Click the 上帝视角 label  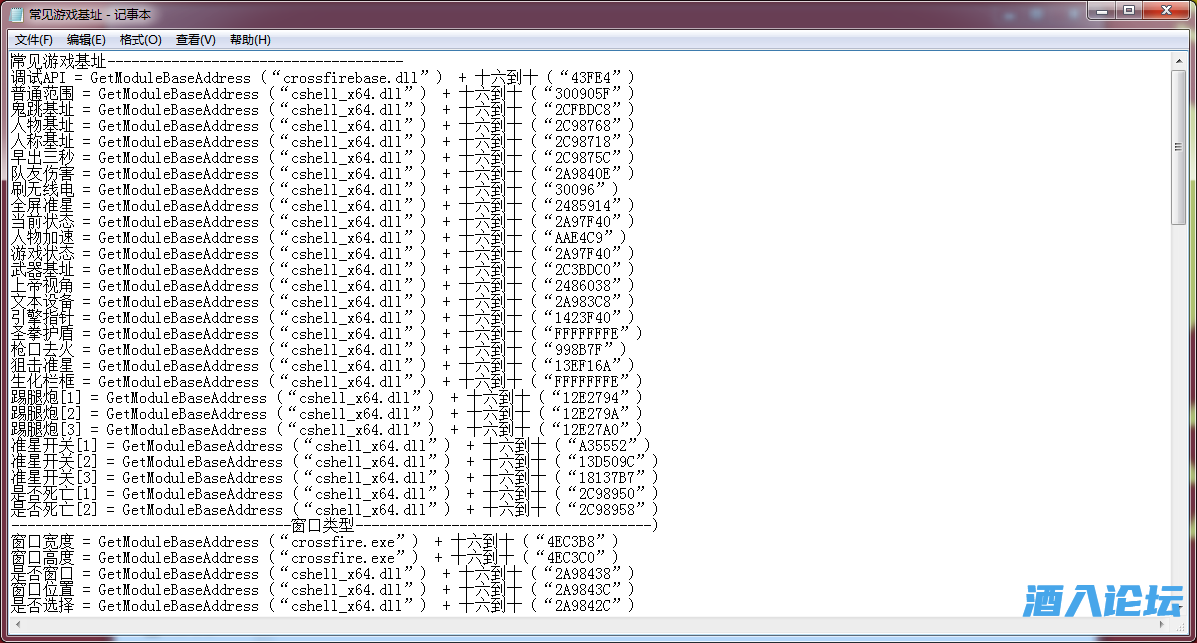point(43,286)
